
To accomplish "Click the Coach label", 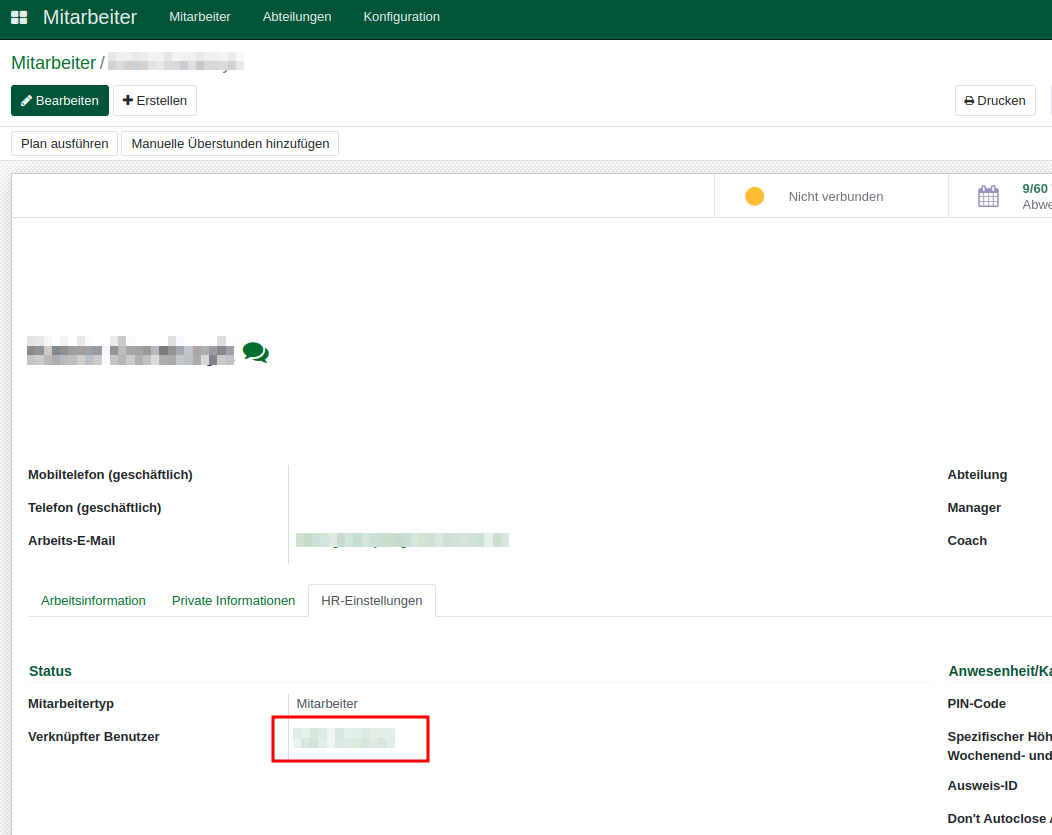I will [x=967, y=541].
